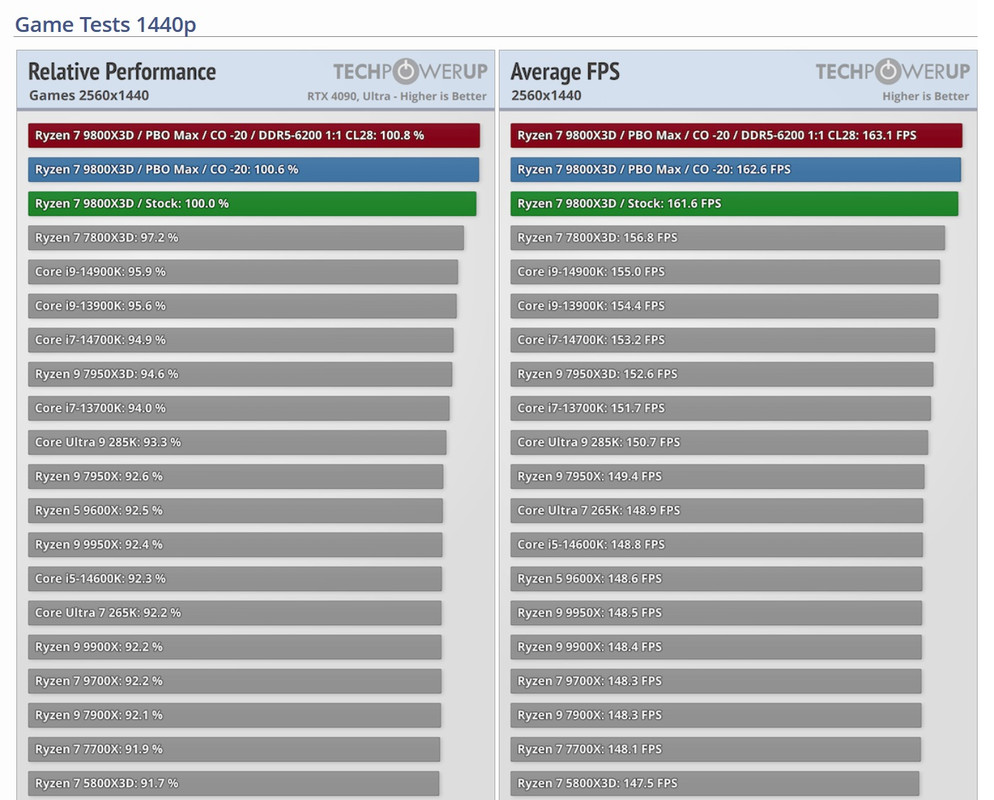Click the Ryzen 7 7700X: 91.9 % bar
Image resolution: width=994 pixels, height=800 pixels.
(234, 750)
